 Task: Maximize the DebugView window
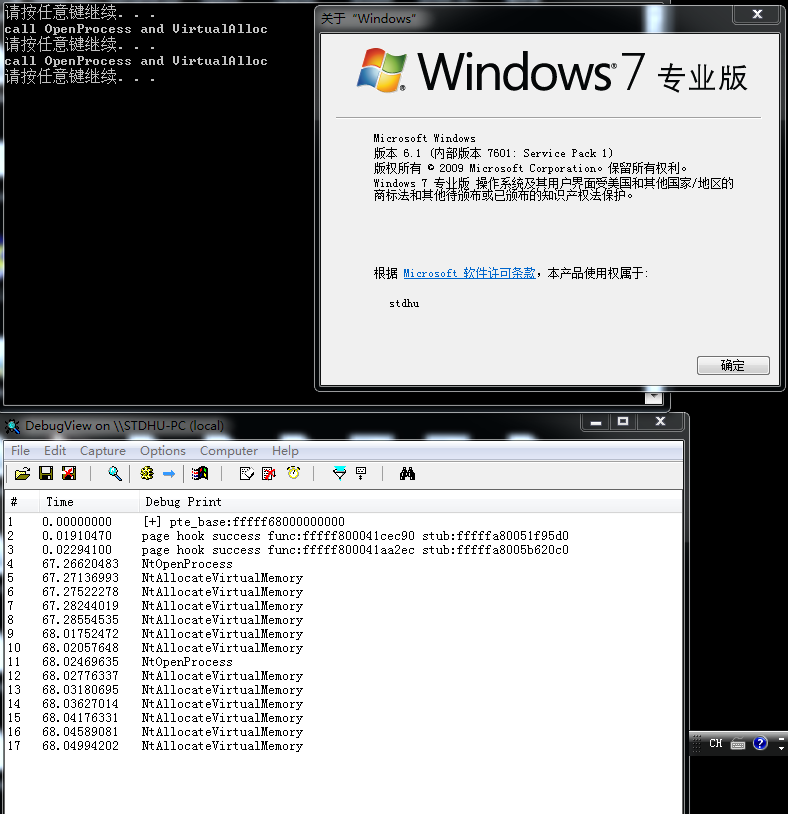point(623,422)
